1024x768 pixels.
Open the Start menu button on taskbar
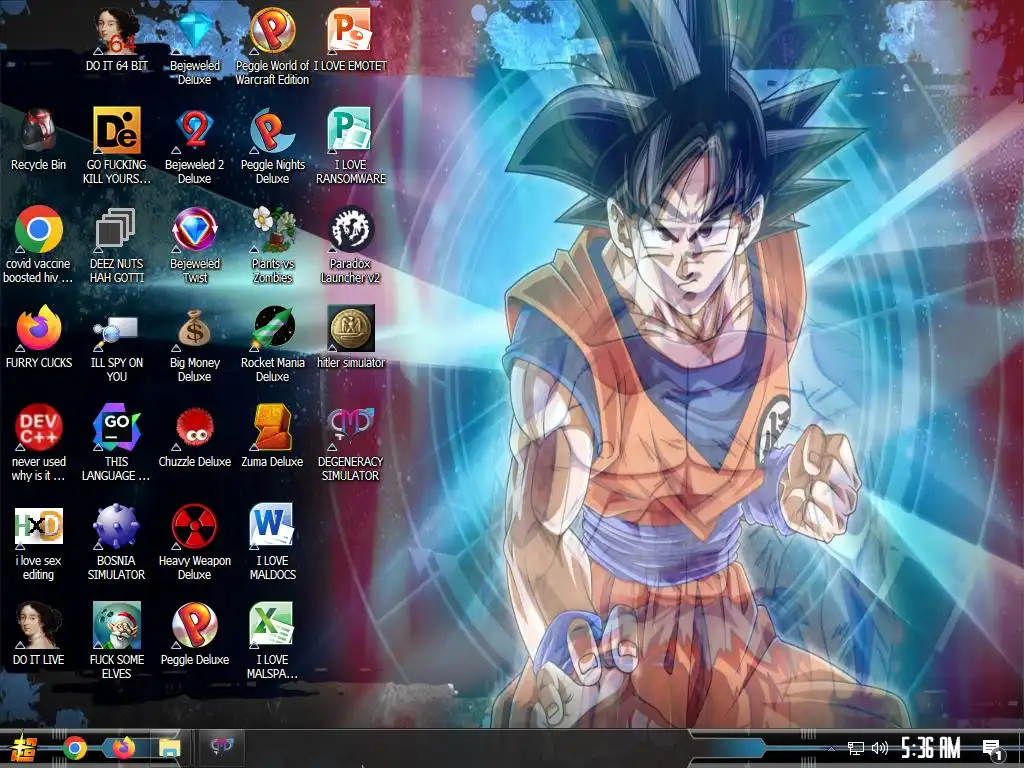24,748
